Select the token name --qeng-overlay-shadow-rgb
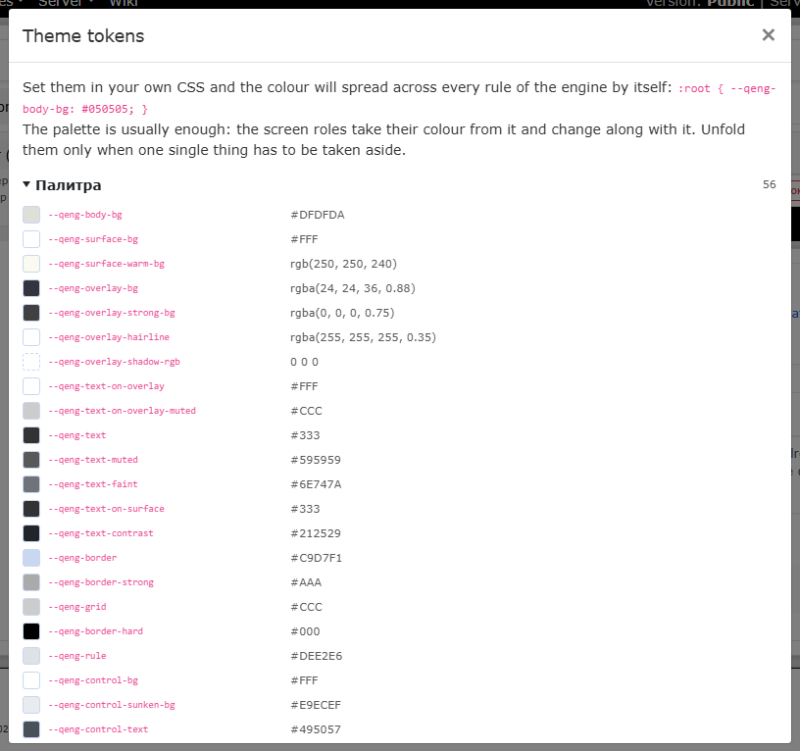This screenshot has width=800, height=751. (x=114, y=362)
